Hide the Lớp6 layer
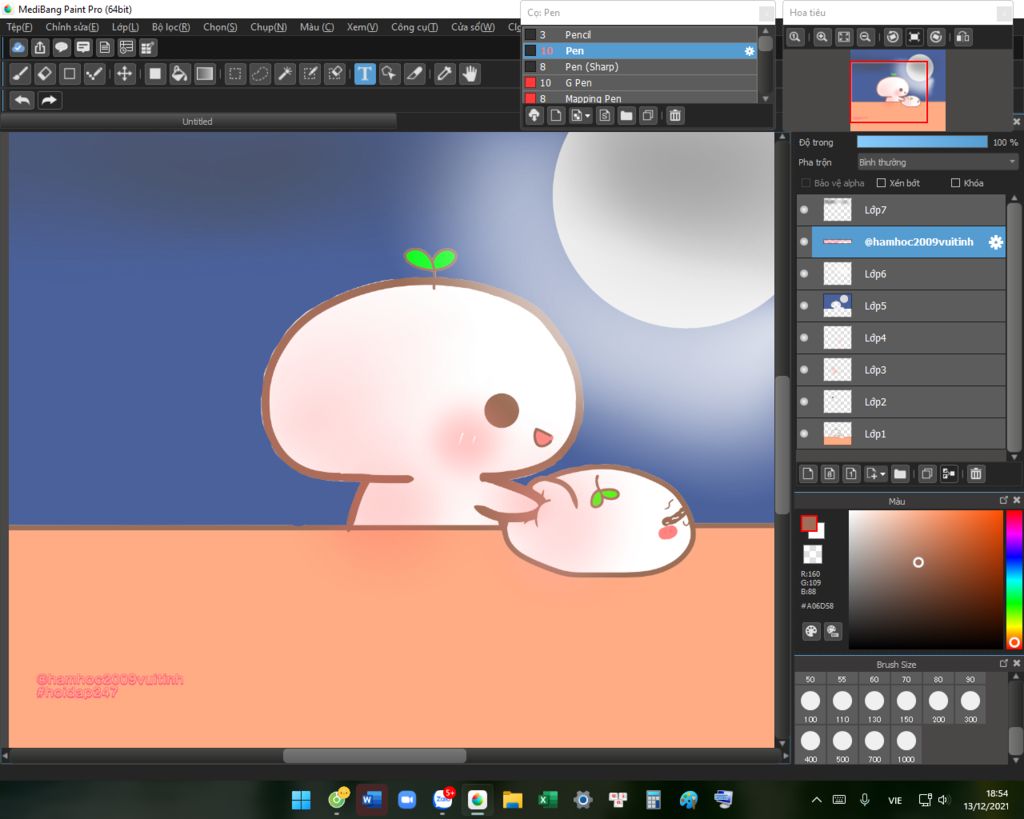This screenshot has height=819, width=1024. (804, 274)
